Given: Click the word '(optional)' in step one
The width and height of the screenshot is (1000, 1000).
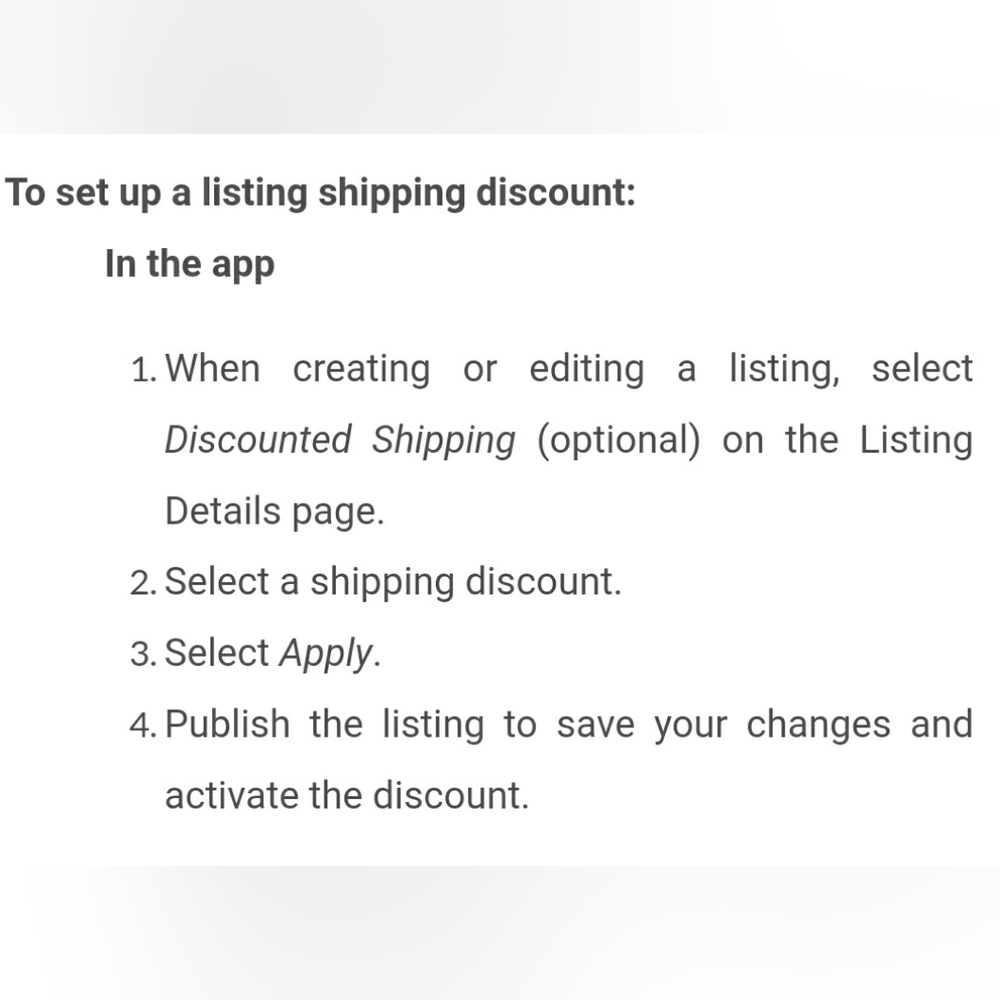Looking at the screenshot, I should pyautogui.click(x=618, y=440).
